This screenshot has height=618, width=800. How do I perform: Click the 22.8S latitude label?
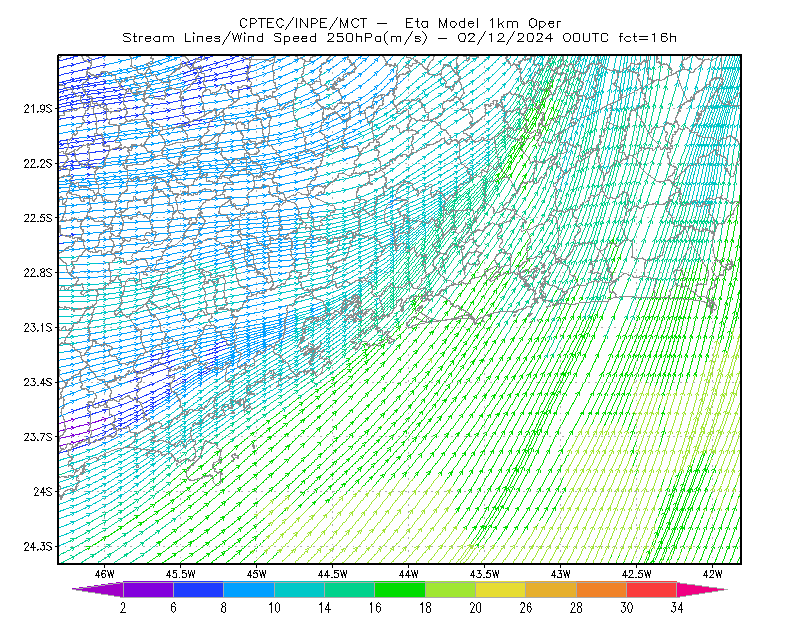pyautogui.click(x=37, y=273)
